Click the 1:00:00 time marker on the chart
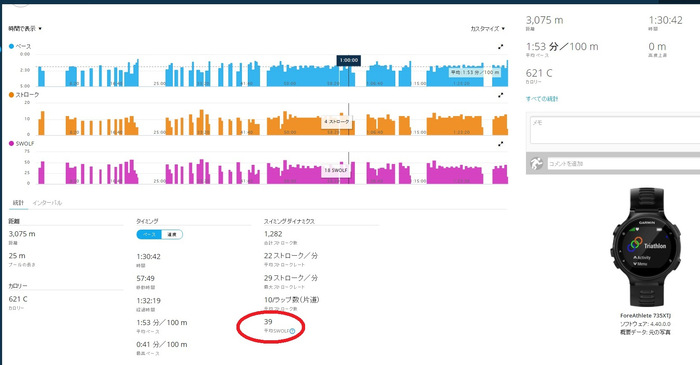The width and height of the screenshot is (700, 365). click(349, 60)
